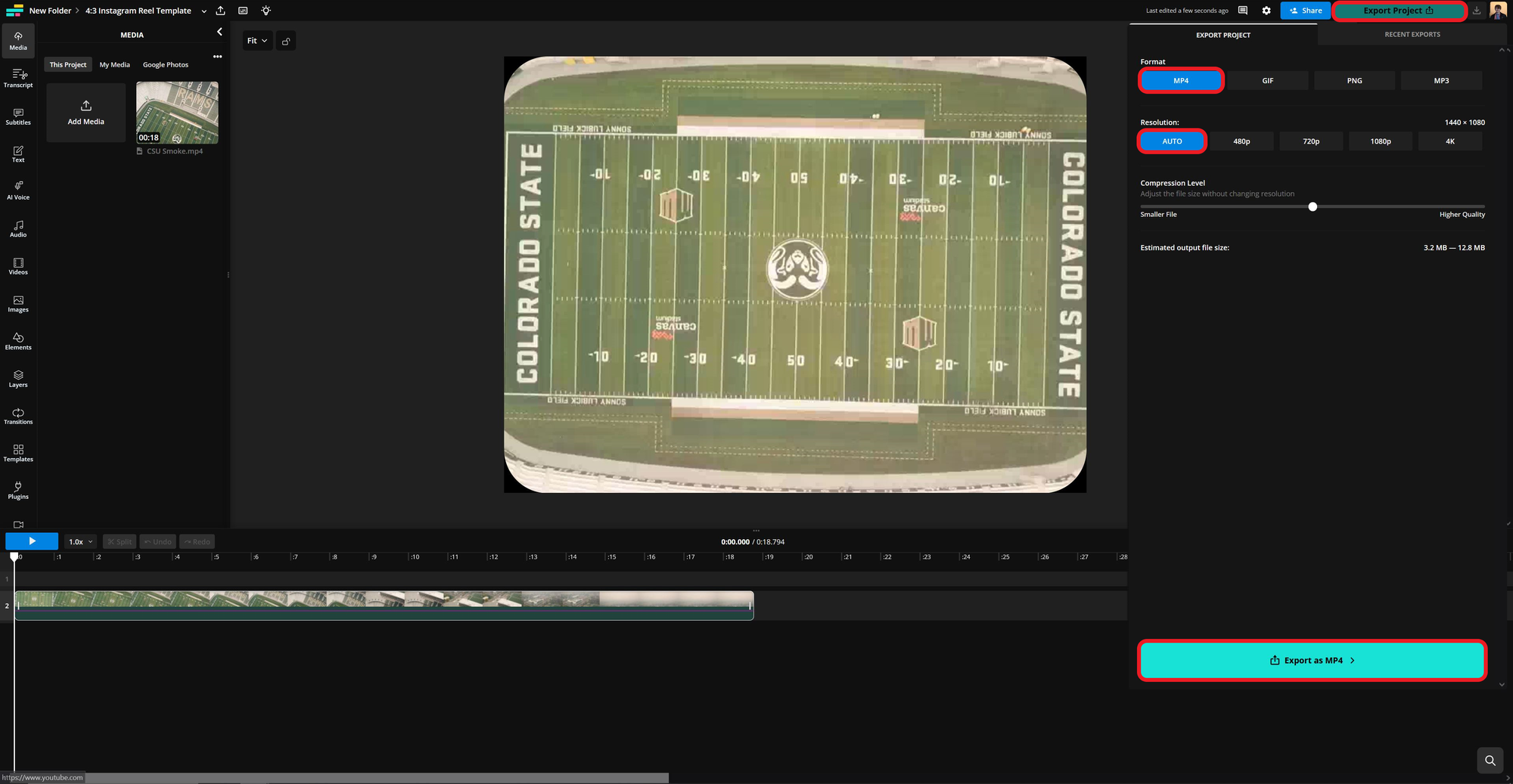Click the download icon next to Export Project
Viewport: 1513px width, 784px height.
pos(1477,11)
